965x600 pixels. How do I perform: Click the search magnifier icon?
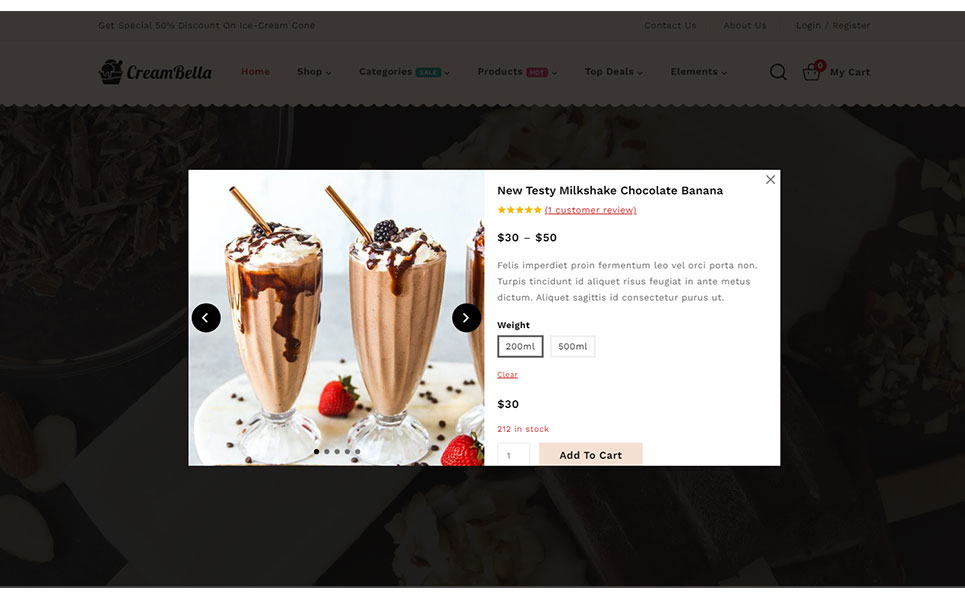778,72
